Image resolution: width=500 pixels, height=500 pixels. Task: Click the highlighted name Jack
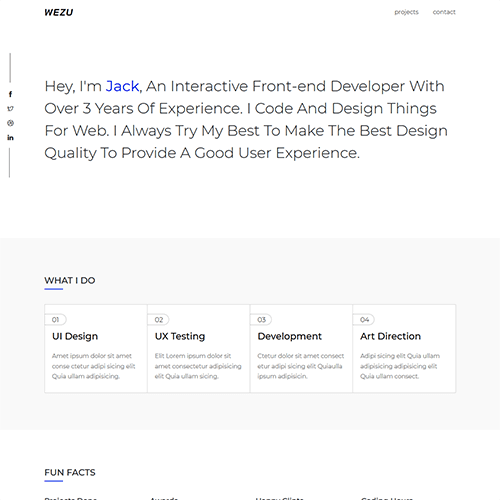click(122, 86)
